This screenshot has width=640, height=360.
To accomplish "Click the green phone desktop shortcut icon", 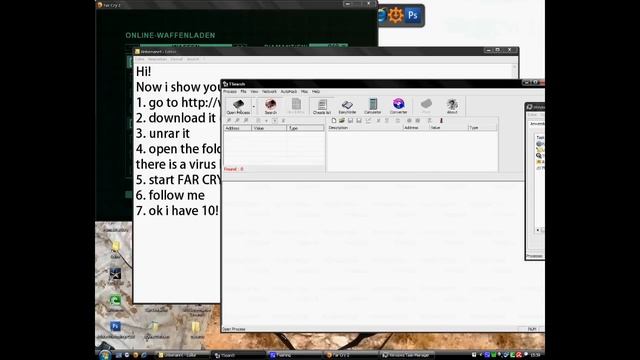I will pyautogui.click(x=116, y=301).
